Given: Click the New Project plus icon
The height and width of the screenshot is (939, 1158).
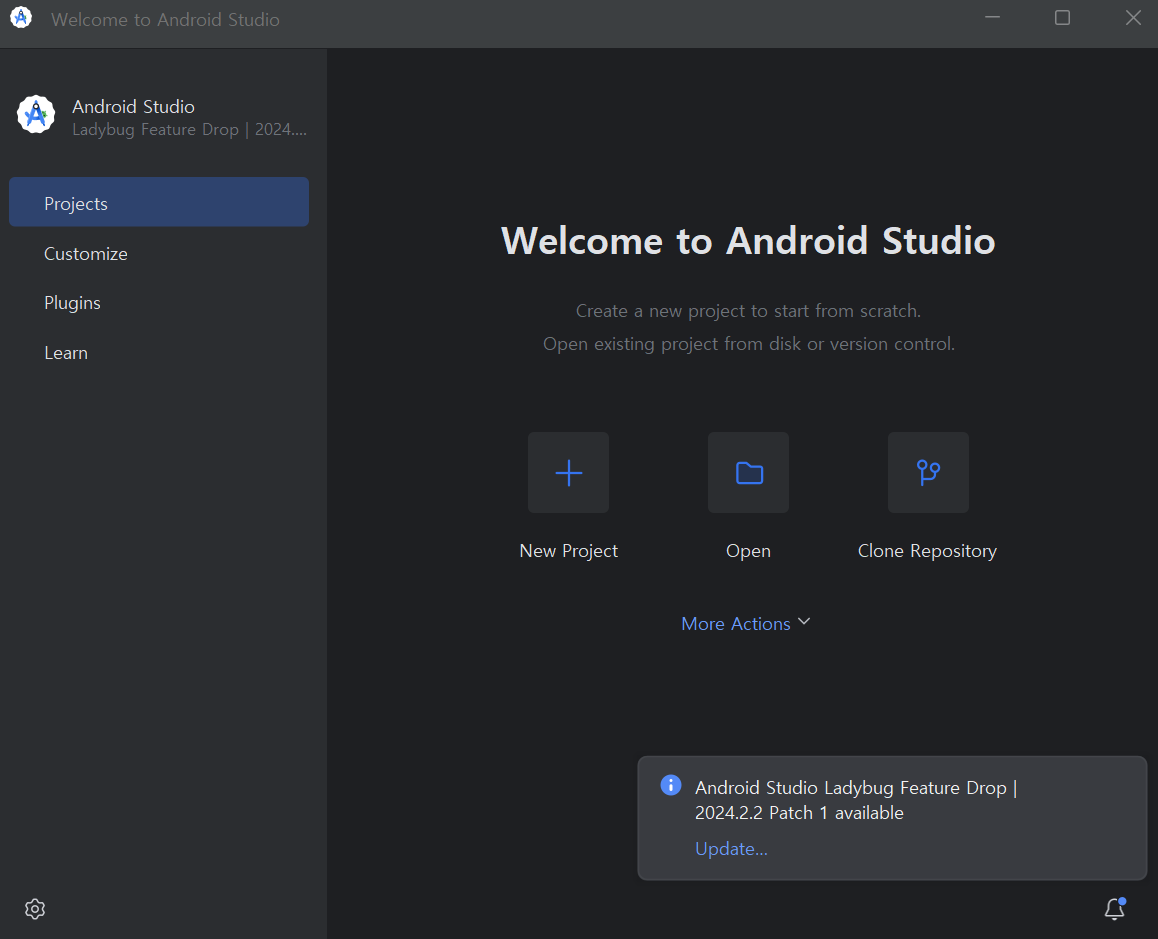Looking at the screenshot, I should point(568,473).
